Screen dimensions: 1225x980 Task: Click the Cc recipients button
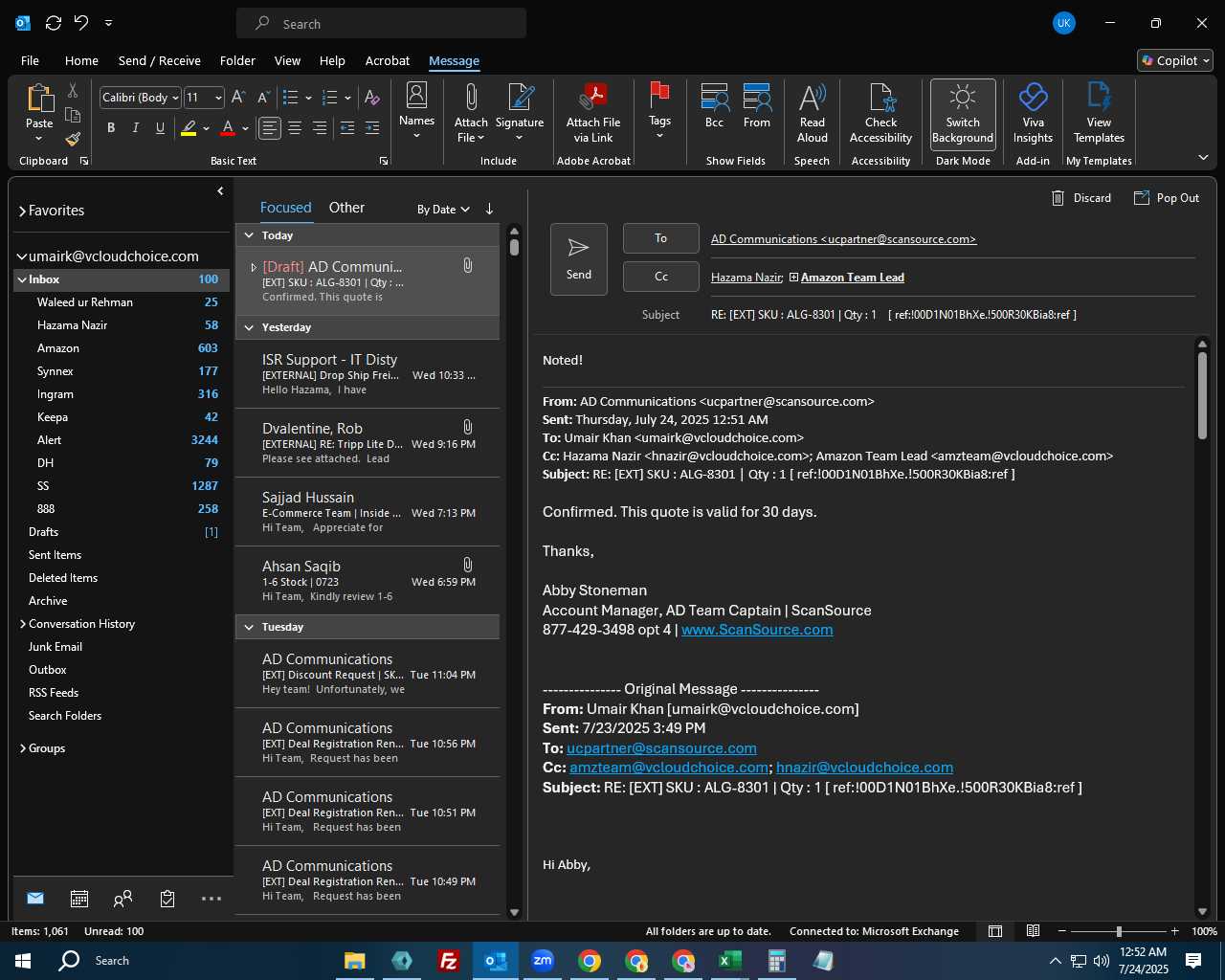pos(660,277)
